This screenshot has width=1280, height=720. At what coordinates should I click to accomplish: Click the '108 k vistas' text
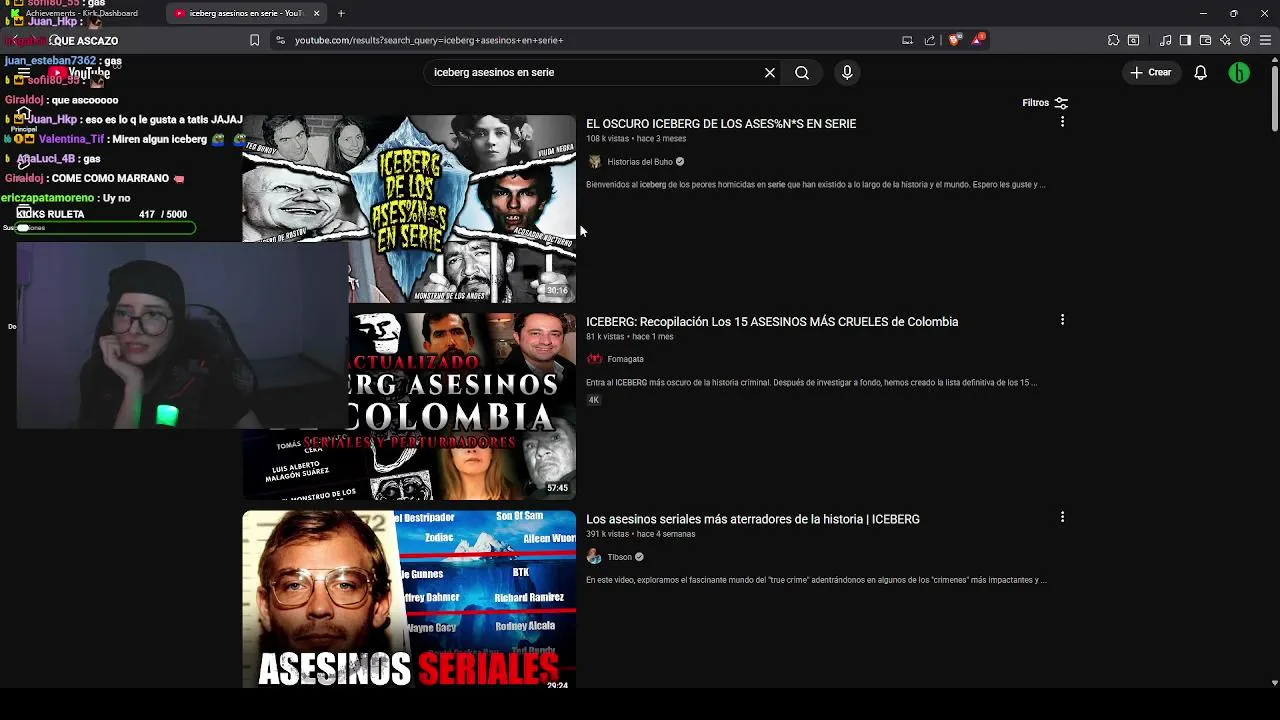[x=607, y=139]
